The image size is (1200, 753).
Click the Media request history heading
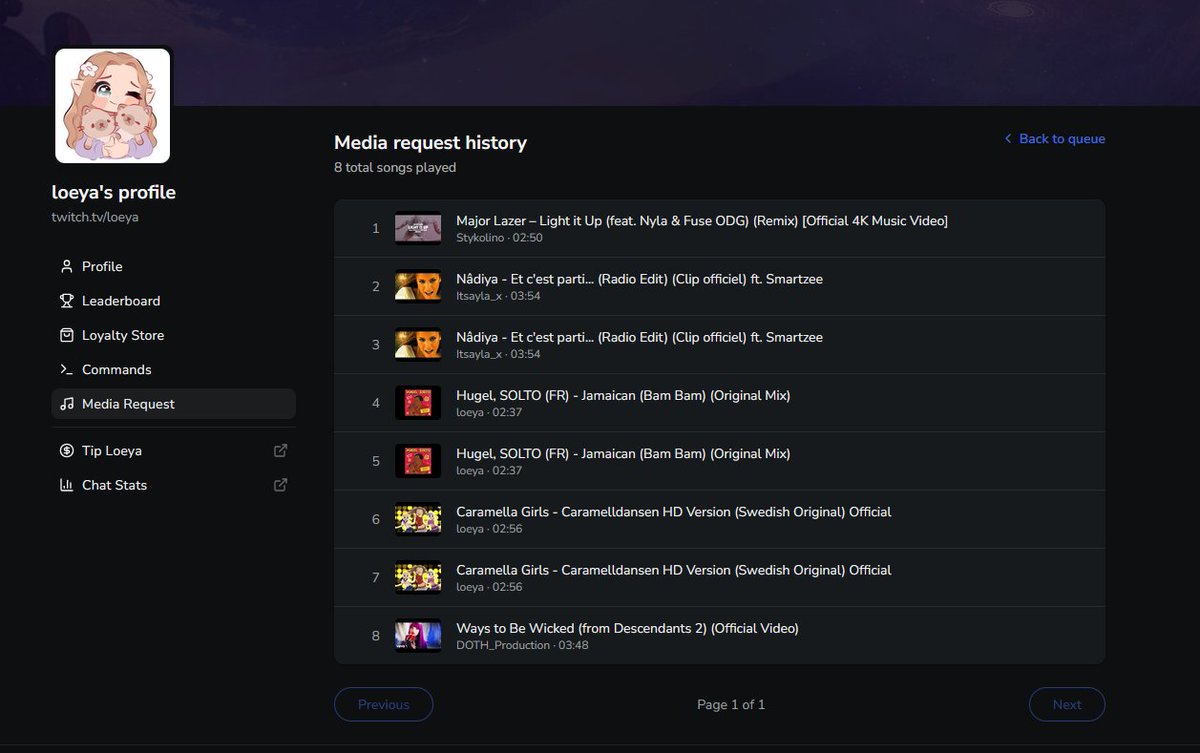(430, 143)
